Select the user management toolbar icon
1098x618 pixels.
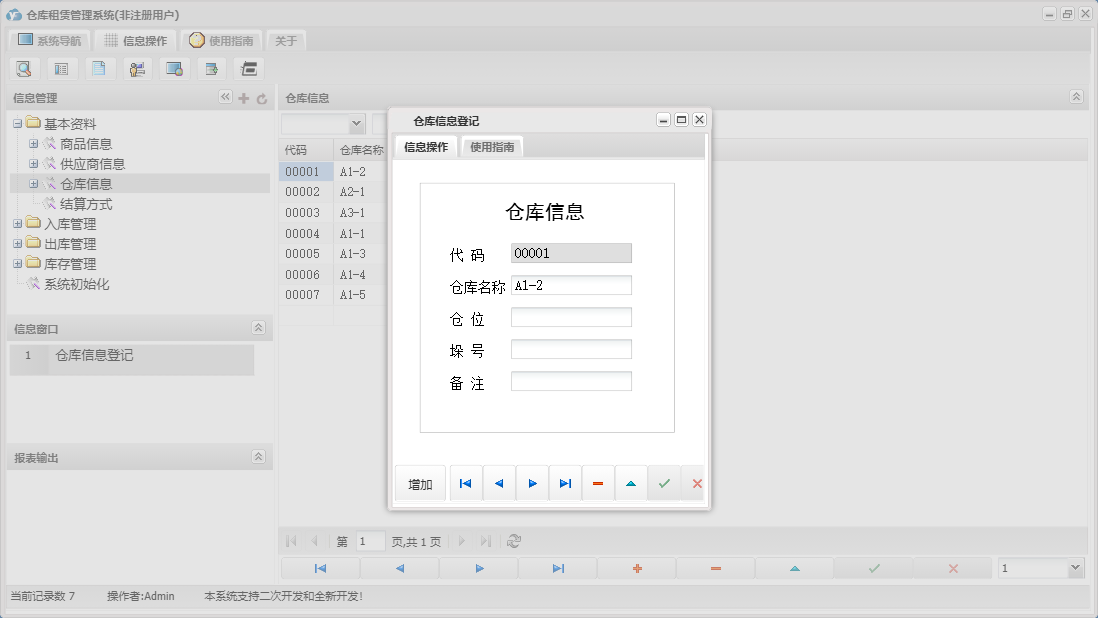[136, 68]
